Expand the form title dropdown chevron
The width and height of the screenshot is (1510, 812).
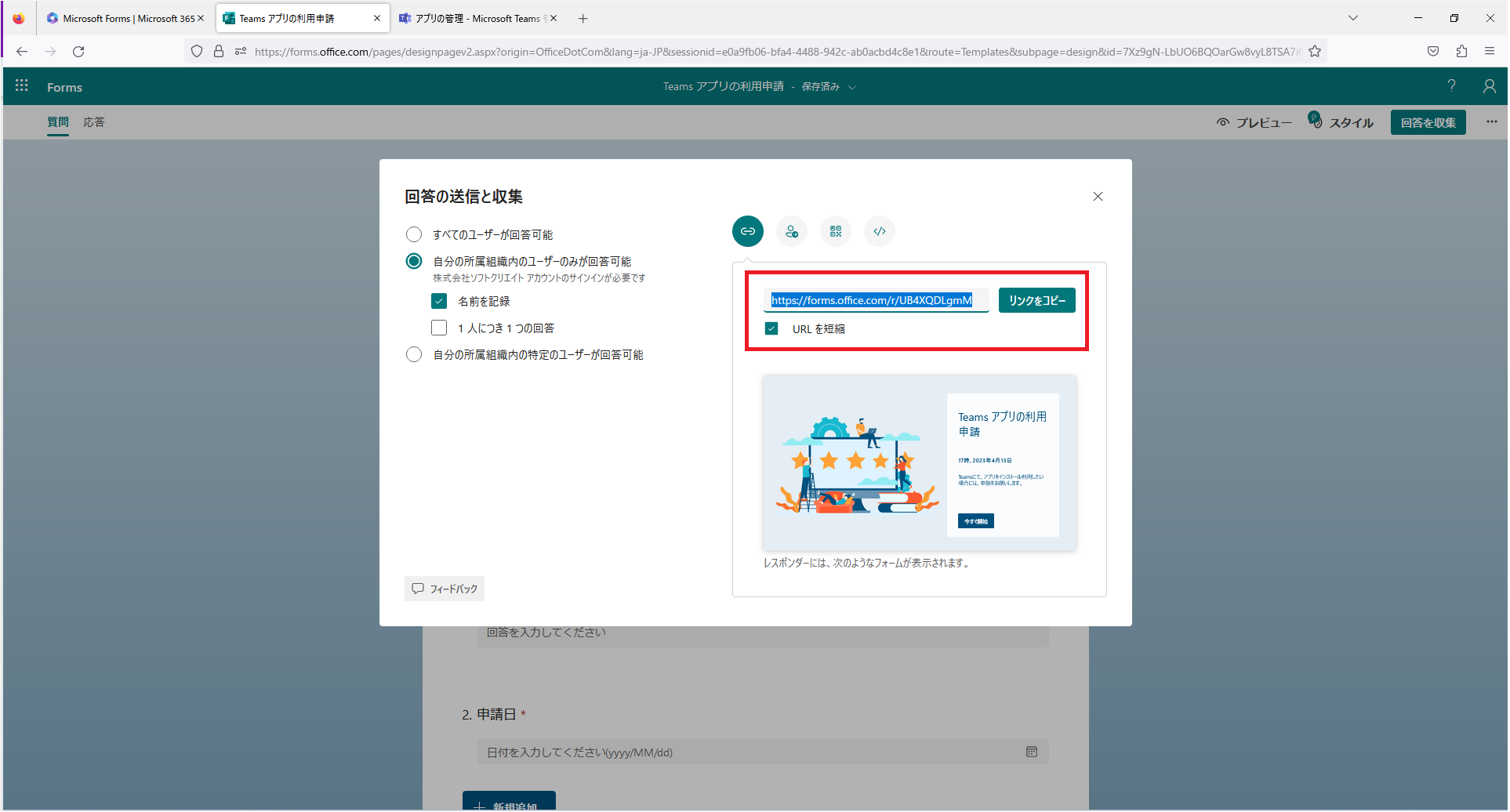click(852, 87)
